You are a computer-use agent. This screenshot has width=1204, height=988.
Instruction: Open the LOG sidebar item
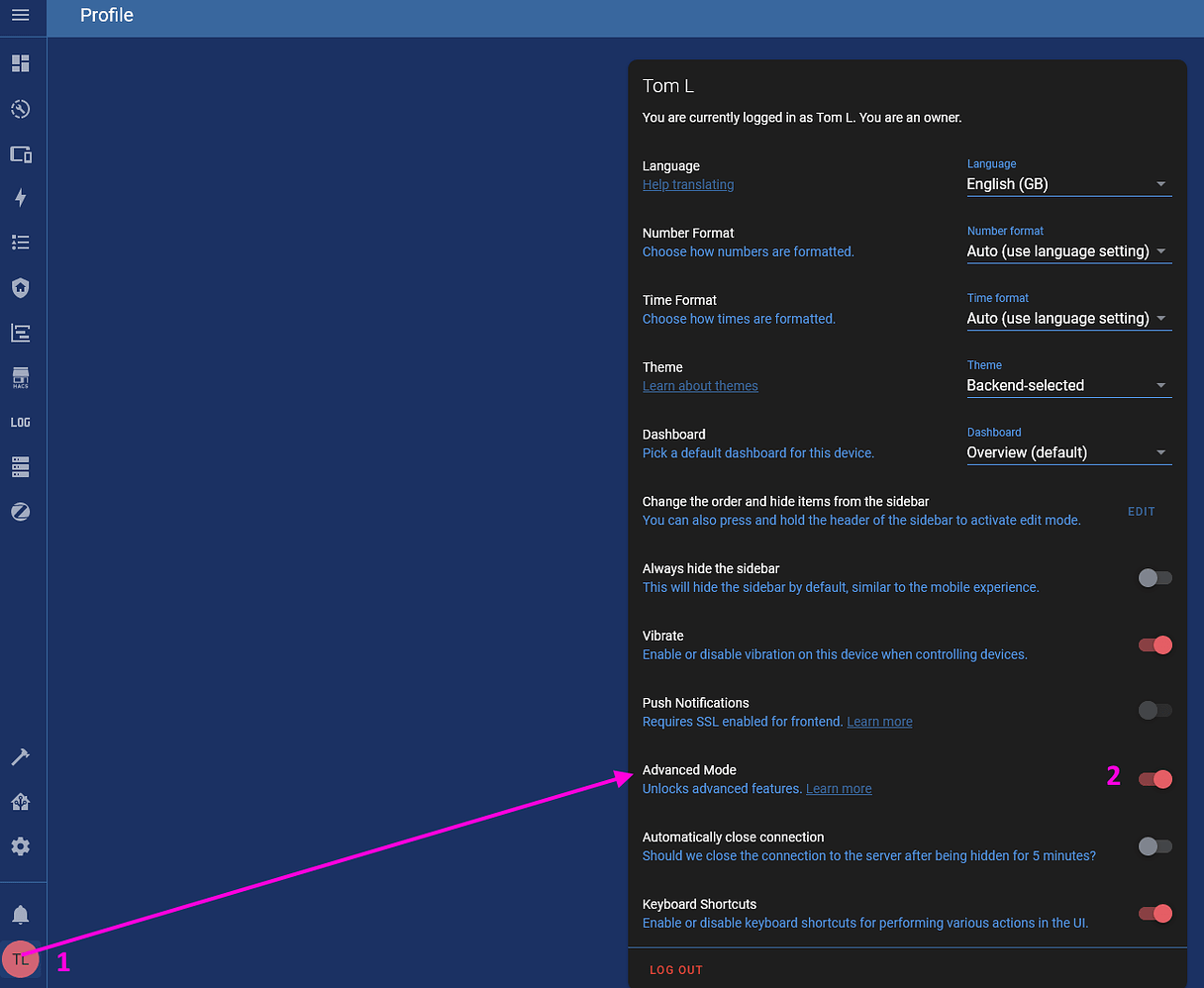[20, 422]
